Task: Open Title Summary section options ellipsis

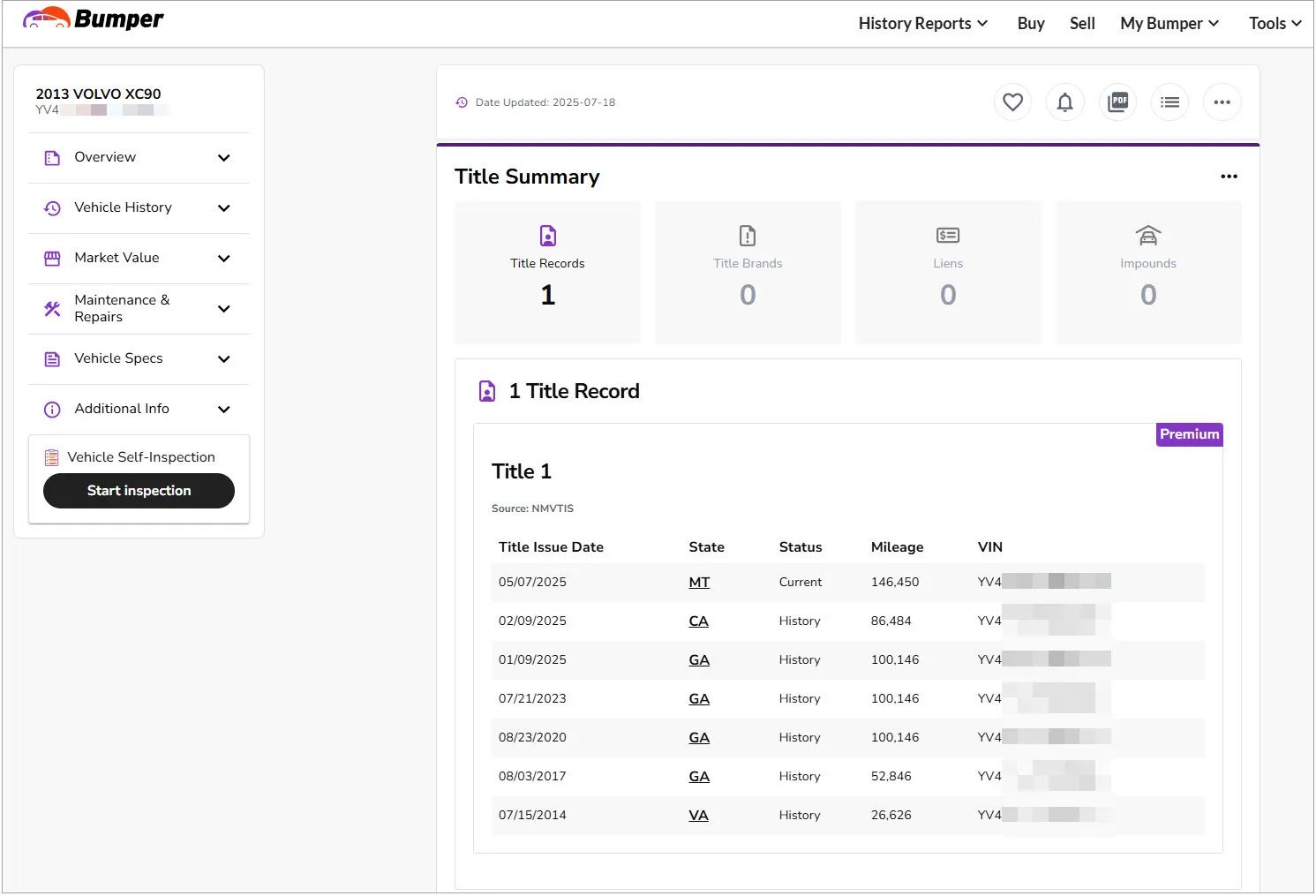Action: 1229,177
